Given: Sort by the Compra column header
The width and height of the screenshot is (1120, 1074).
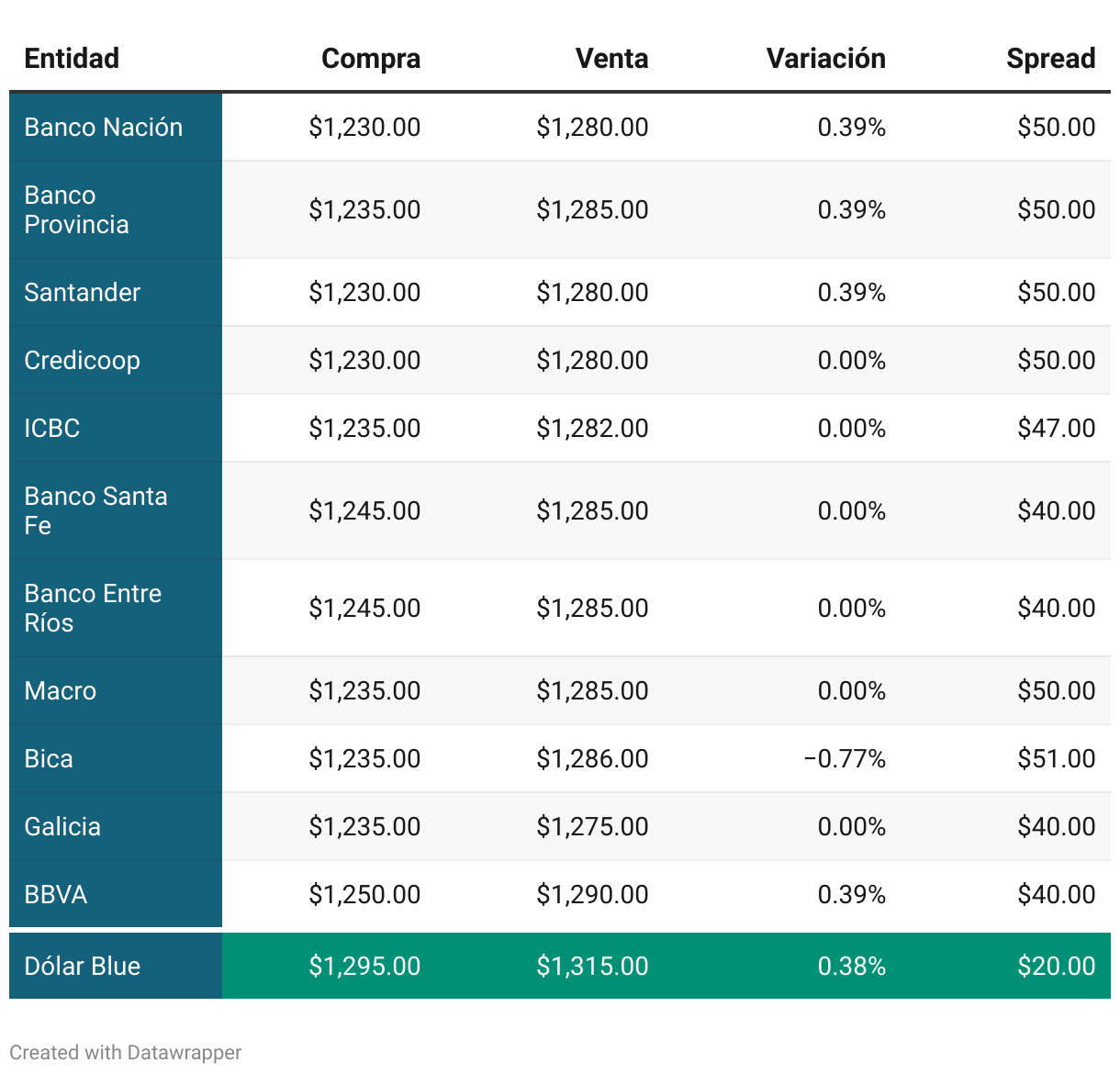Looking at the screenshot, I should click(x=370, y=59).
